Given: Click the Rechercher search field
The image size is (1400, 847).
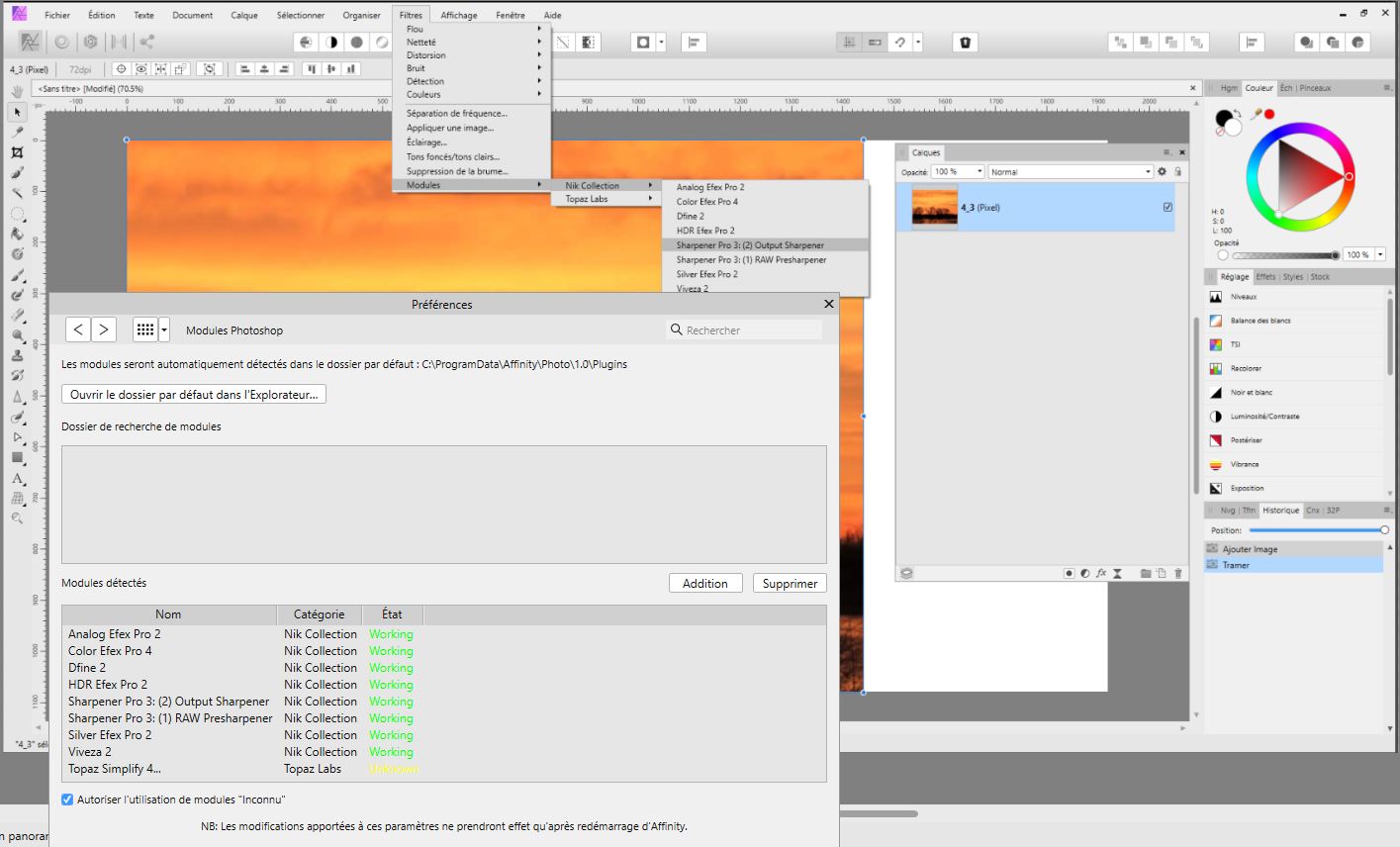Looking at the screenshot, I should (744, 329).
